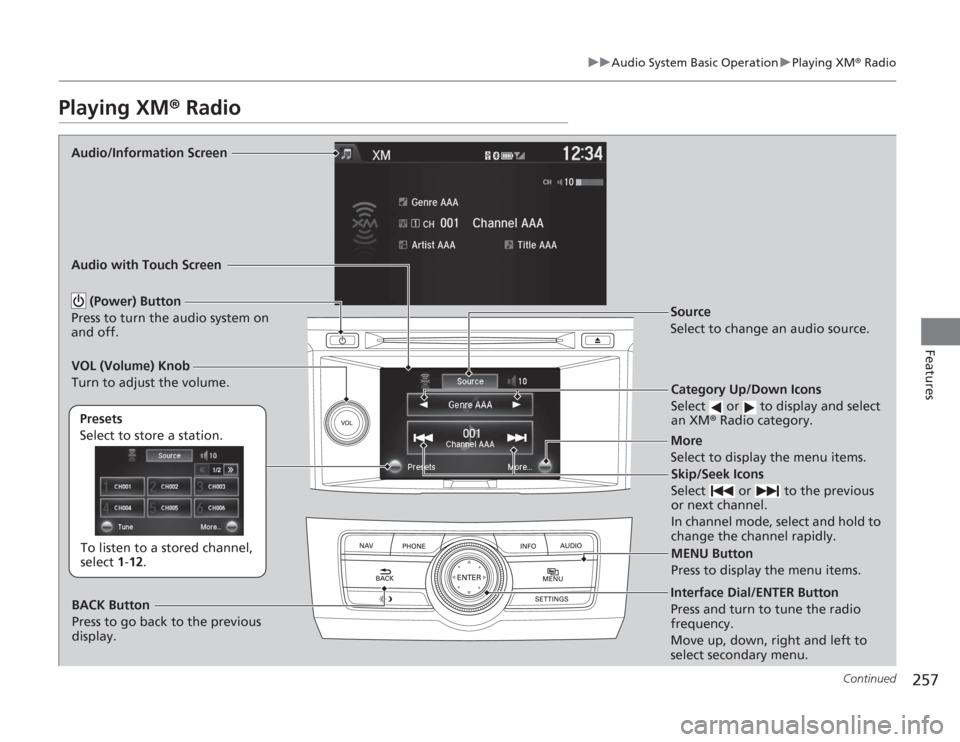Click the VOL volume knob
Screen dimensions: 960x742
coord(347,423)
